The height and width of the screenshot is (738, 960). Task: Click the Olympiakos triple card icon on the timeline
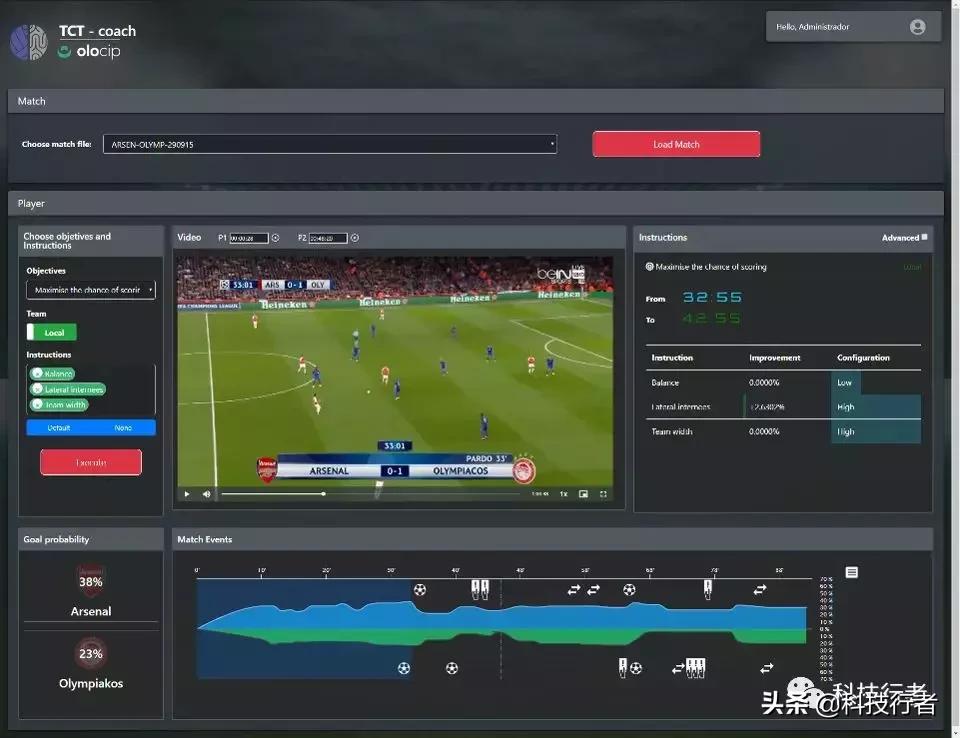tap(696, 668)
